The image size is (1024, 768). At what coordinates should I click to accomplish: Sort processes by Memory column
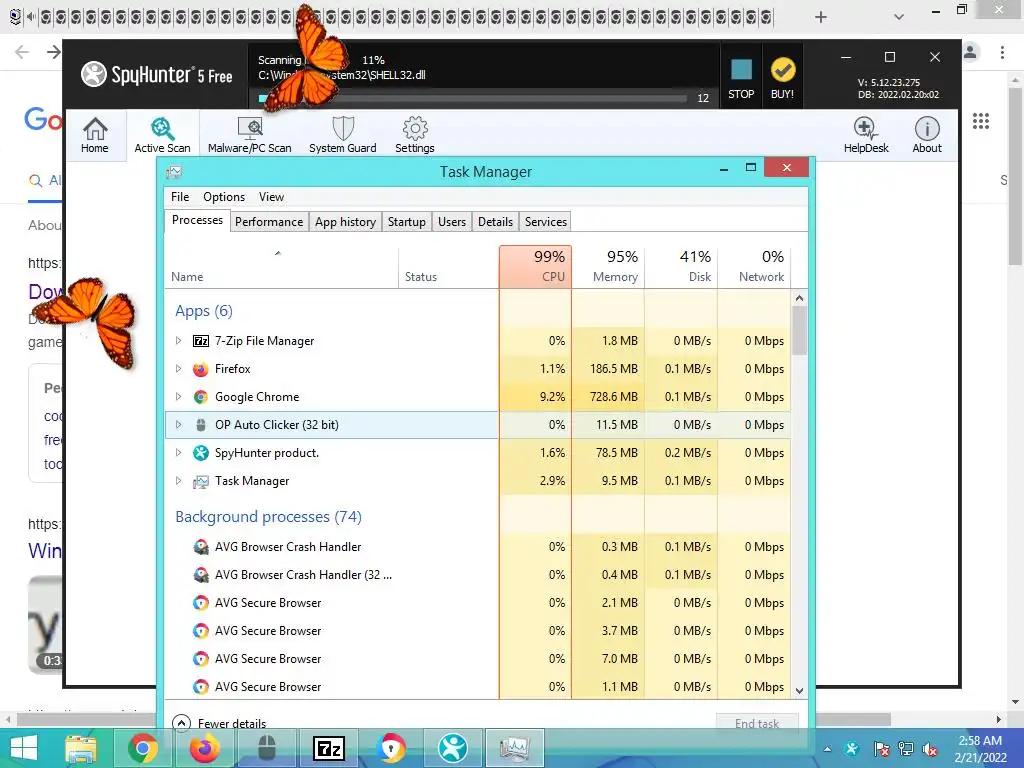pyautogui.click(x=608, y=266)
